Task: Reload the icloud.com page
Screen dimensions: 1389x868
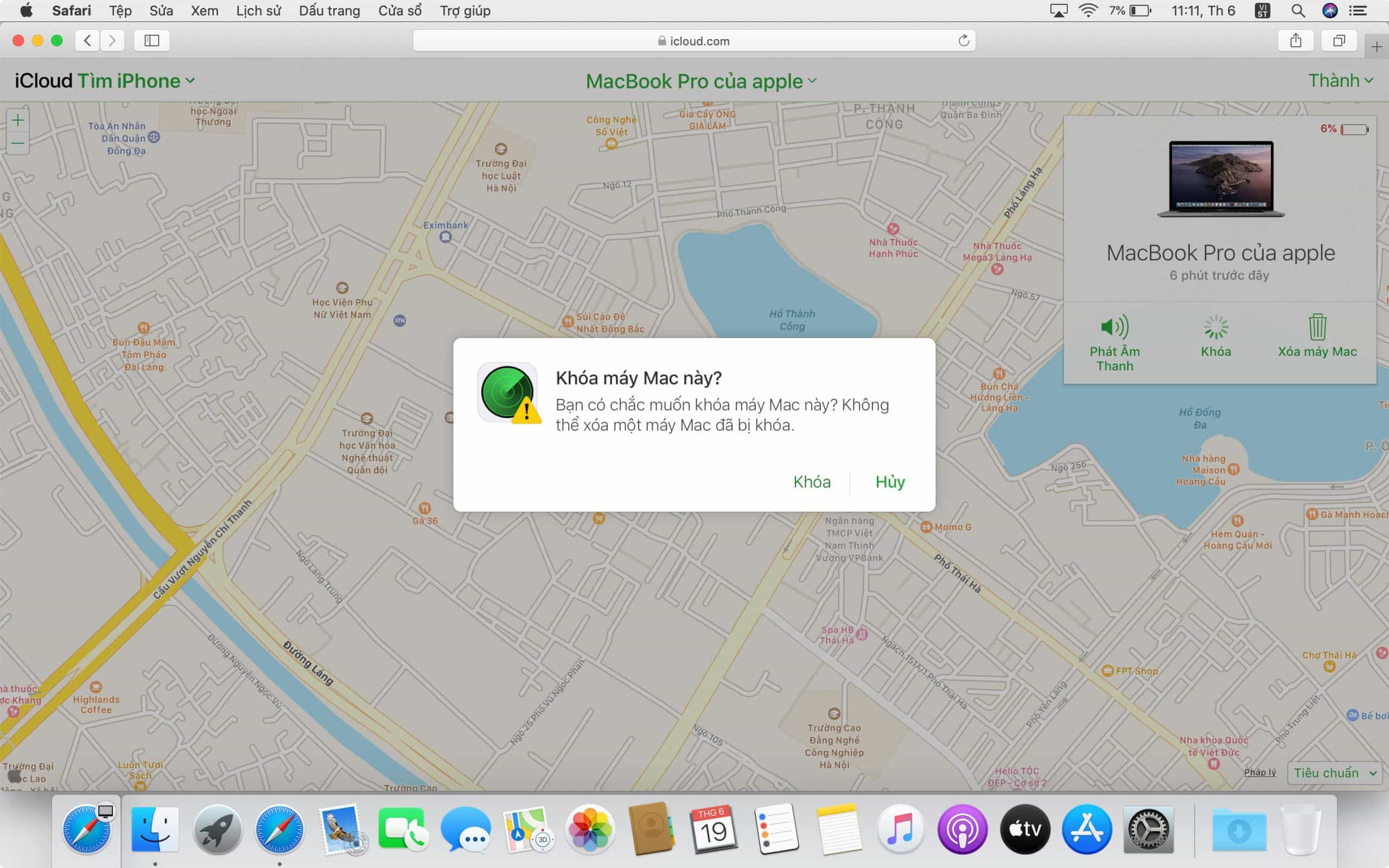Action: 964,40
